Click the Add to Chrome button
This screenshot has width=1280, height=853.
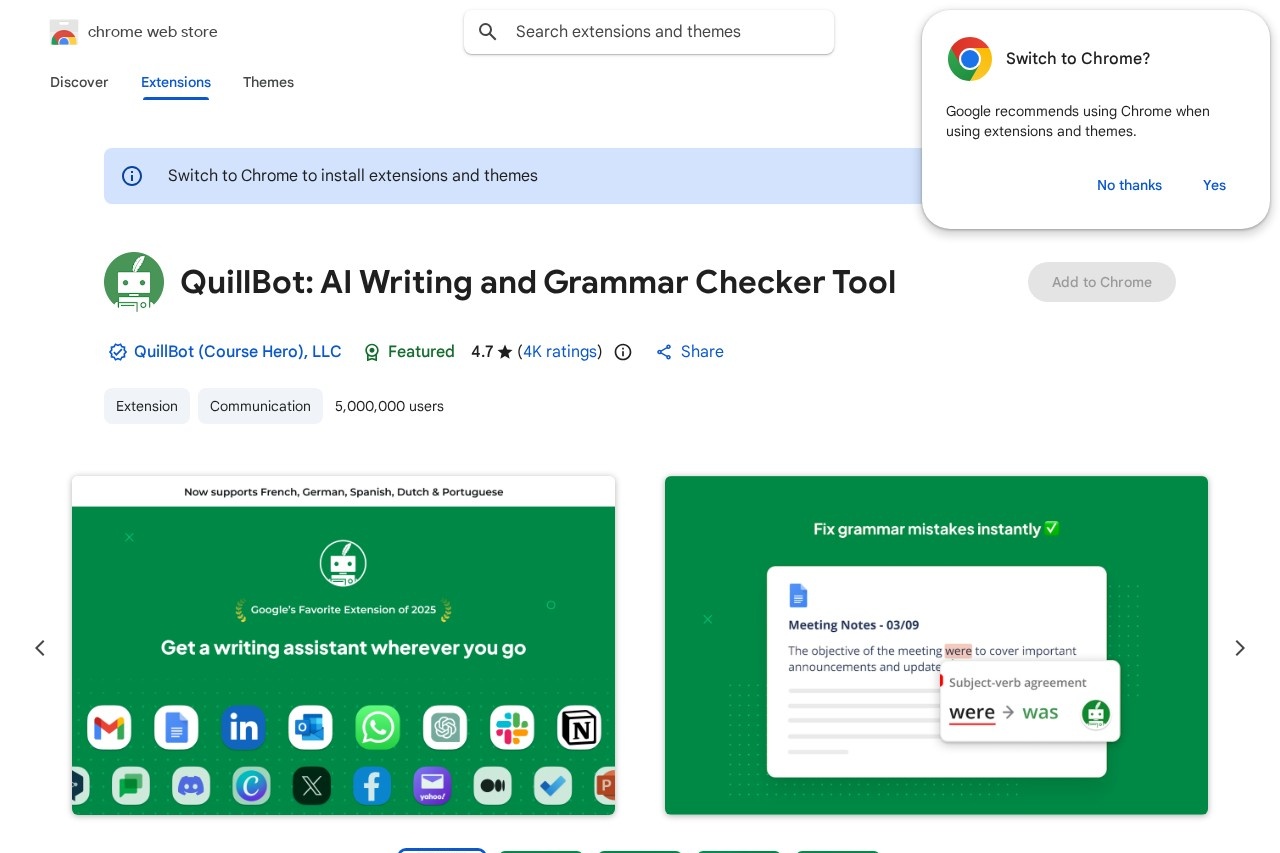coord(1101,282)
